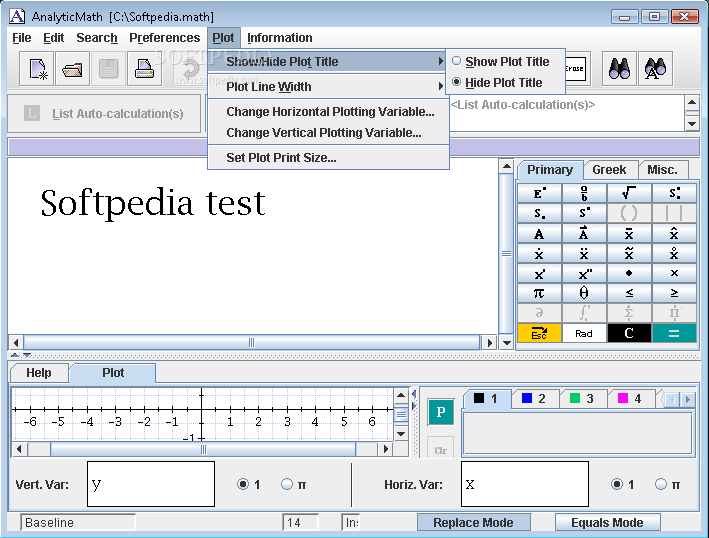Insert the theta symbol

584,293
